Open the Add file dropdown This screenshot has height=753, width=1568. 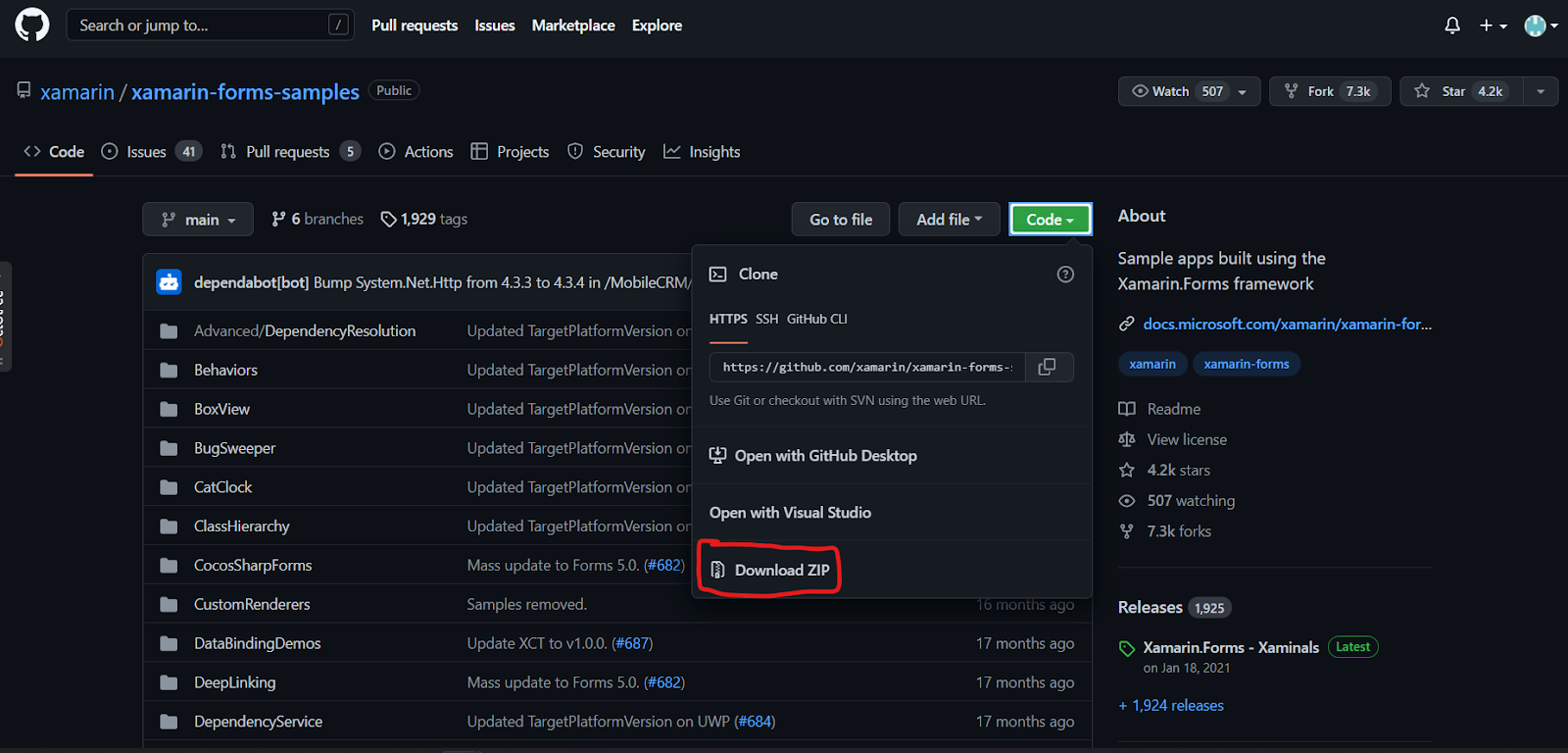tap(949, 220)
